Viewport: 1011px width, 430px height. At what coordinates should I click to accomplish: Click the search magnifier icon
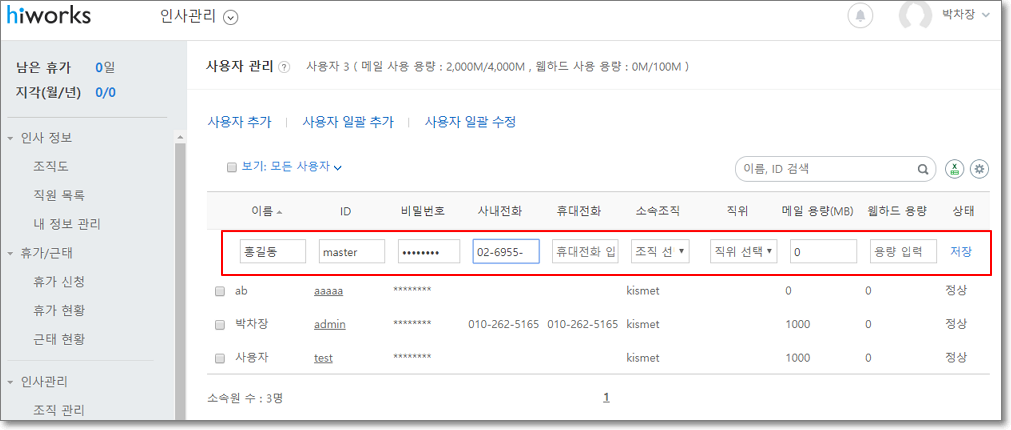click(923, 170)
